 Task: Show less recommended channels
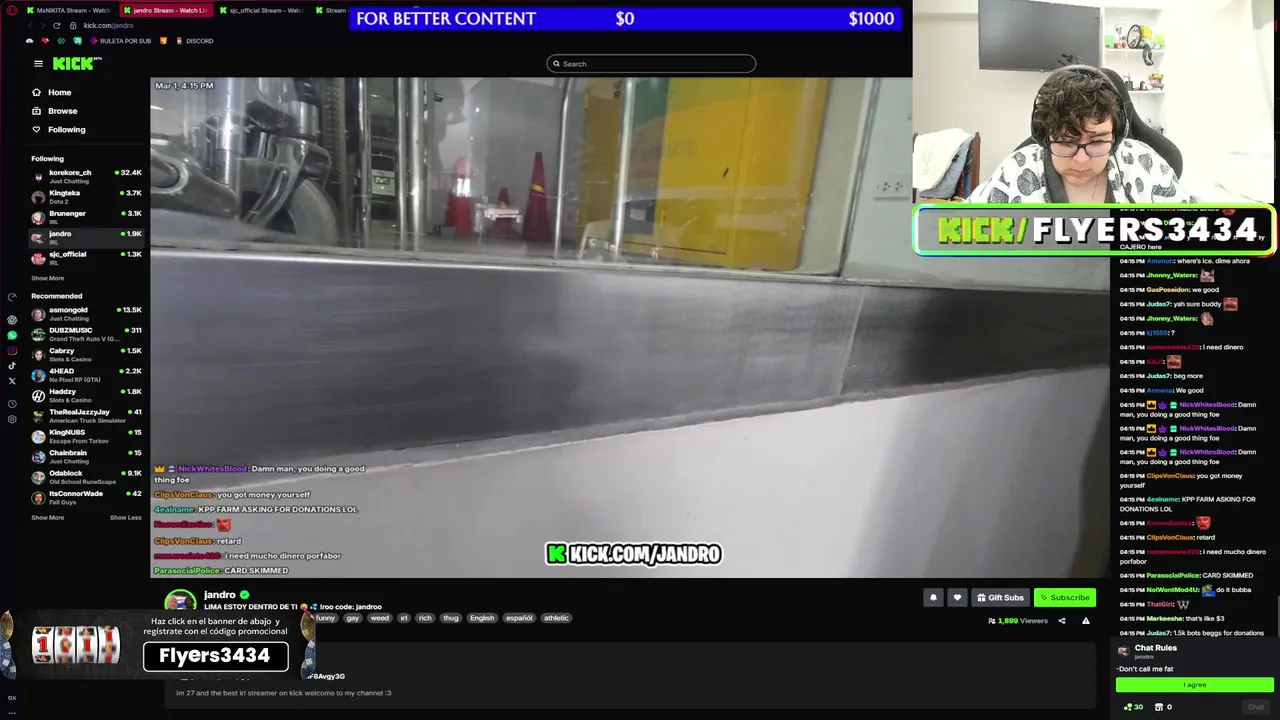coord(125,518)
